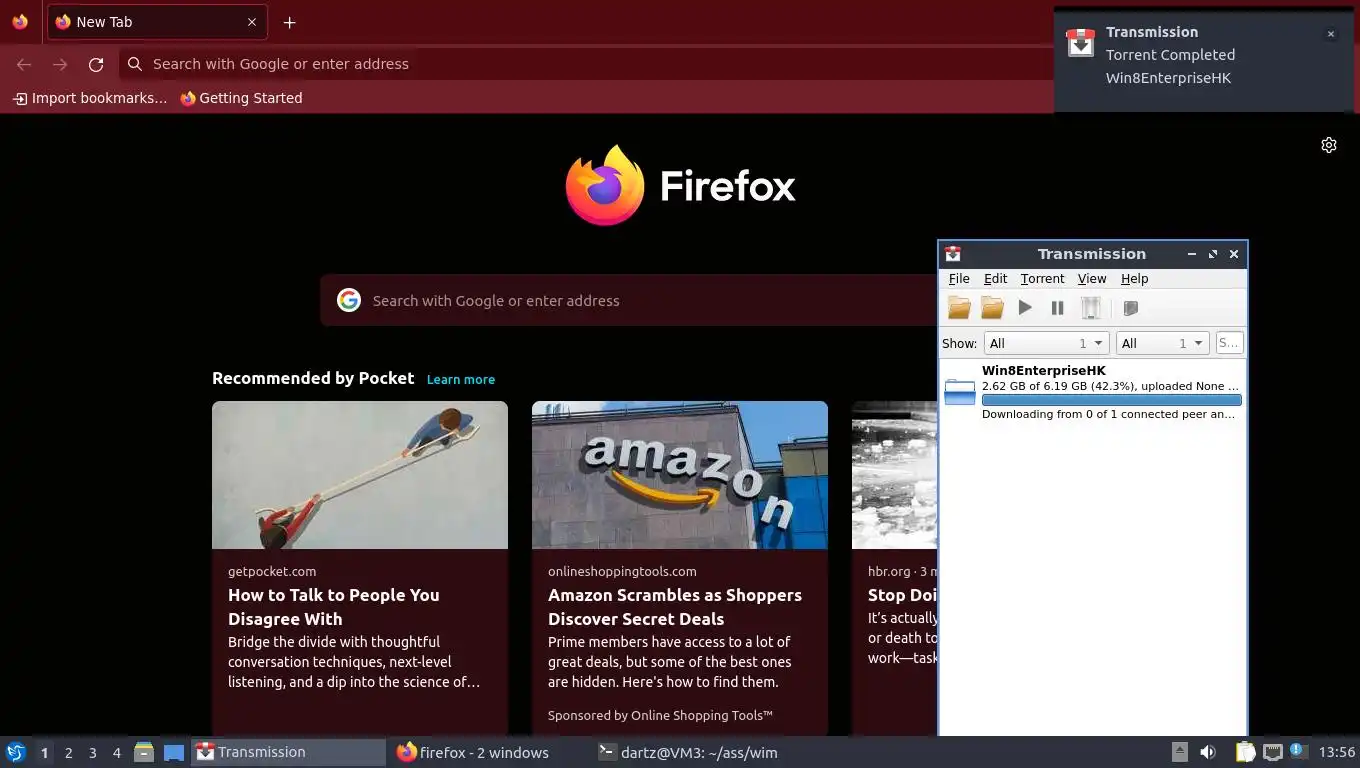Click the wired network tray icon
The image size is (1360, 768).
tap(1273, 752)
